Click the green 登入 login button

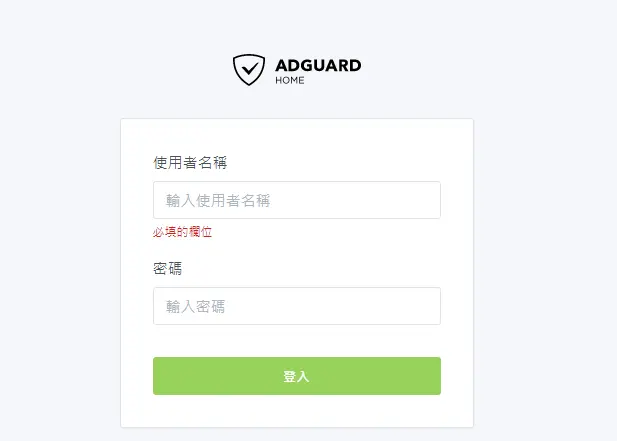point(297,376)
